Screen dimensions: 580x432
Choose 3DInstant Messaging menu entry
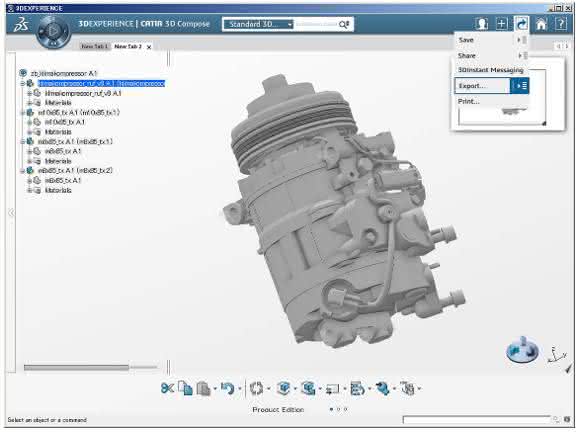490,70
